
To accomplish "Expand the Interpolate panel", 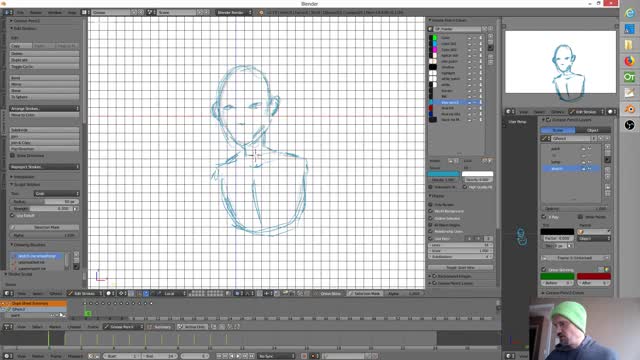I will click(x=23, y=177).
